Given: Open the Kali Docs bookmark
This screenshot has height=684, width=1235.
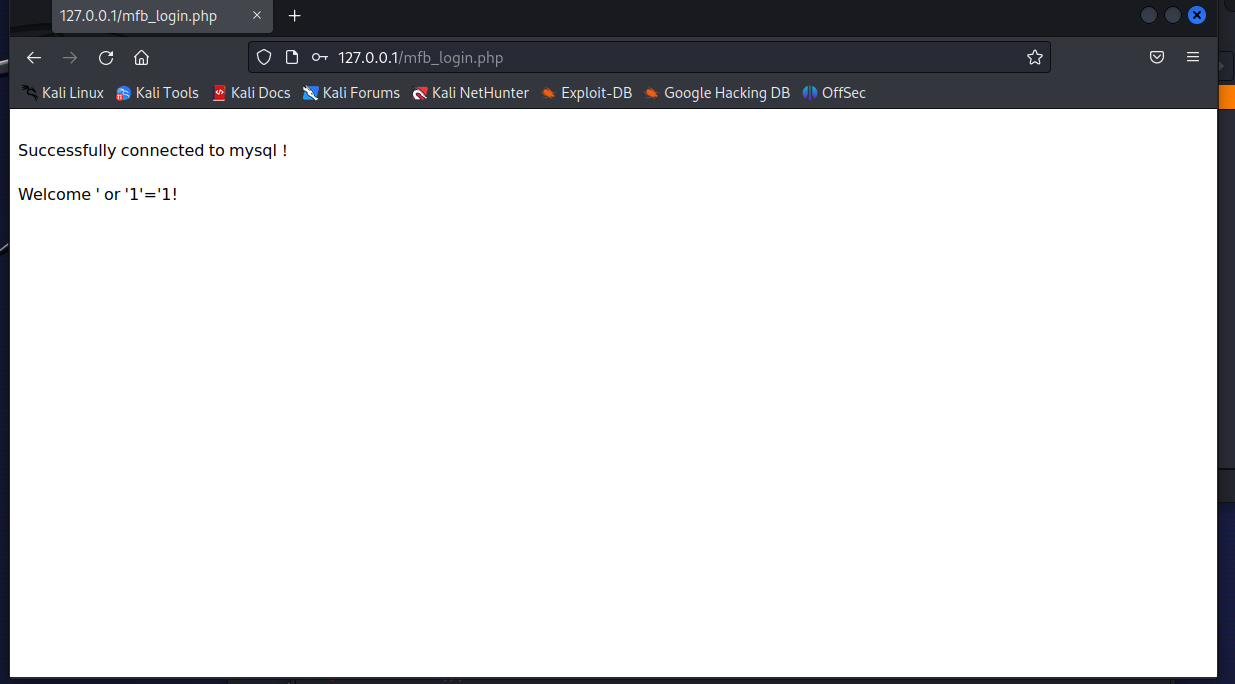Looking at the screenshot, I should click(251, 93).
